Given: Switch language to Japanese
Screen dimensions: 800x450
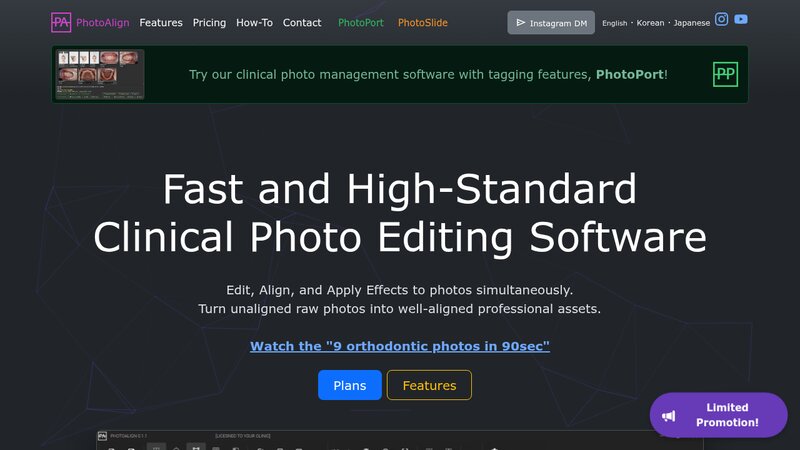Looking at the screenshot, I should (691, 23).
